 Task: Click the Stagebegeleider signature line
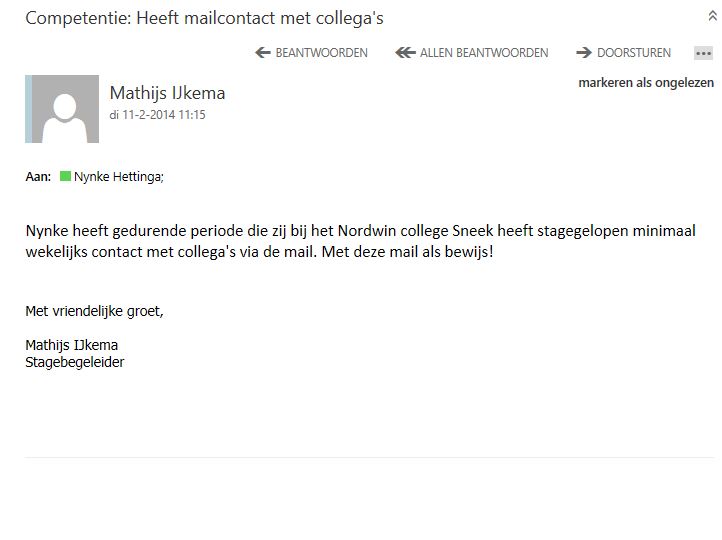pos(75,362)
